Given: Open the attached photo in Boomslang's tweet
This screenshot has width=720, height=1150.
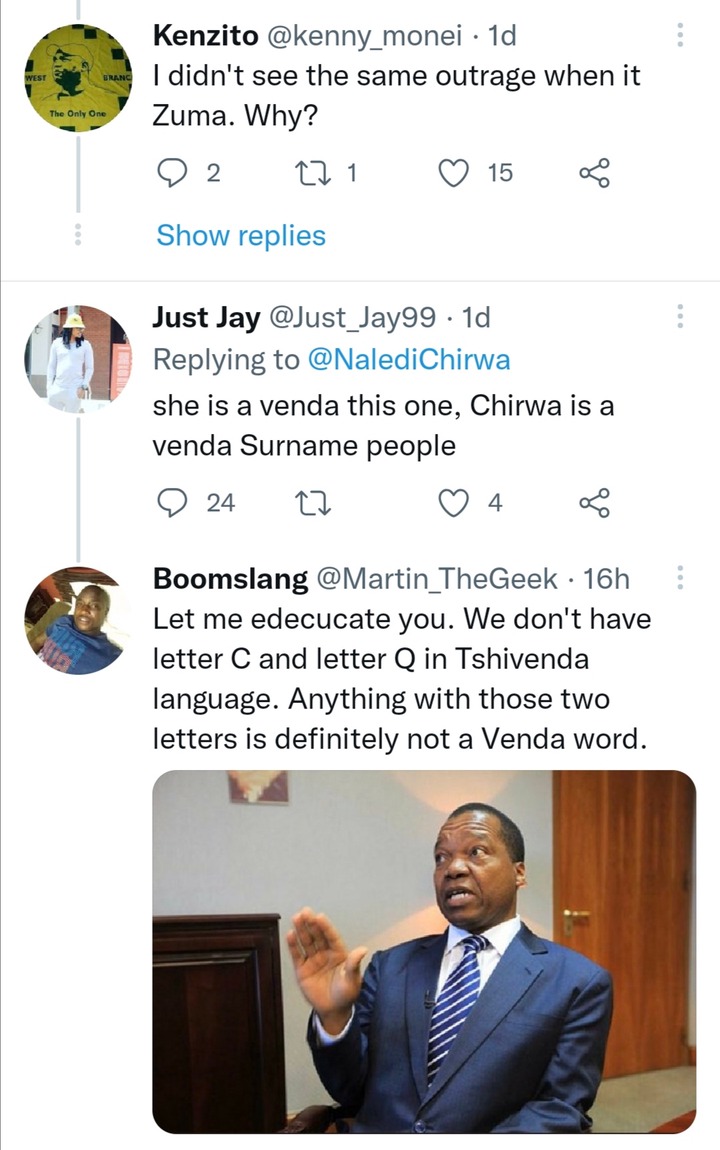Looking at the screenshot, I should [424, 951].
